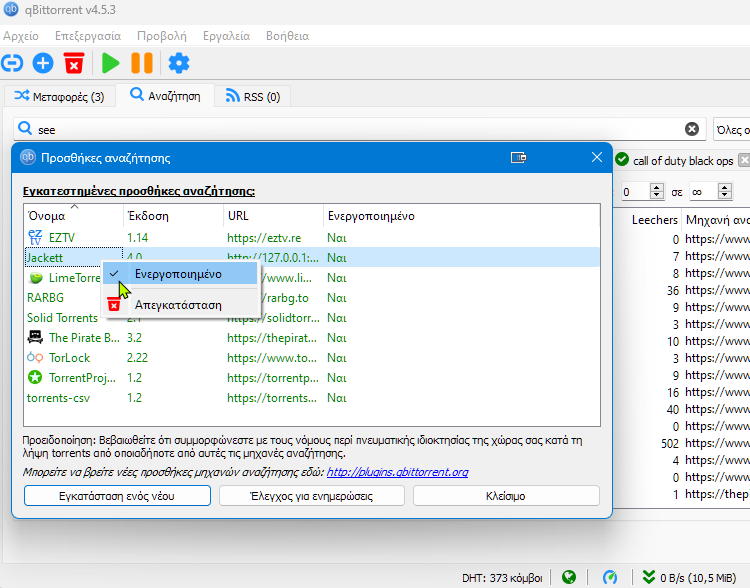The image size is (750, 588).
Task: Click the seeds minimum value field 0
Action: point(634,192)
